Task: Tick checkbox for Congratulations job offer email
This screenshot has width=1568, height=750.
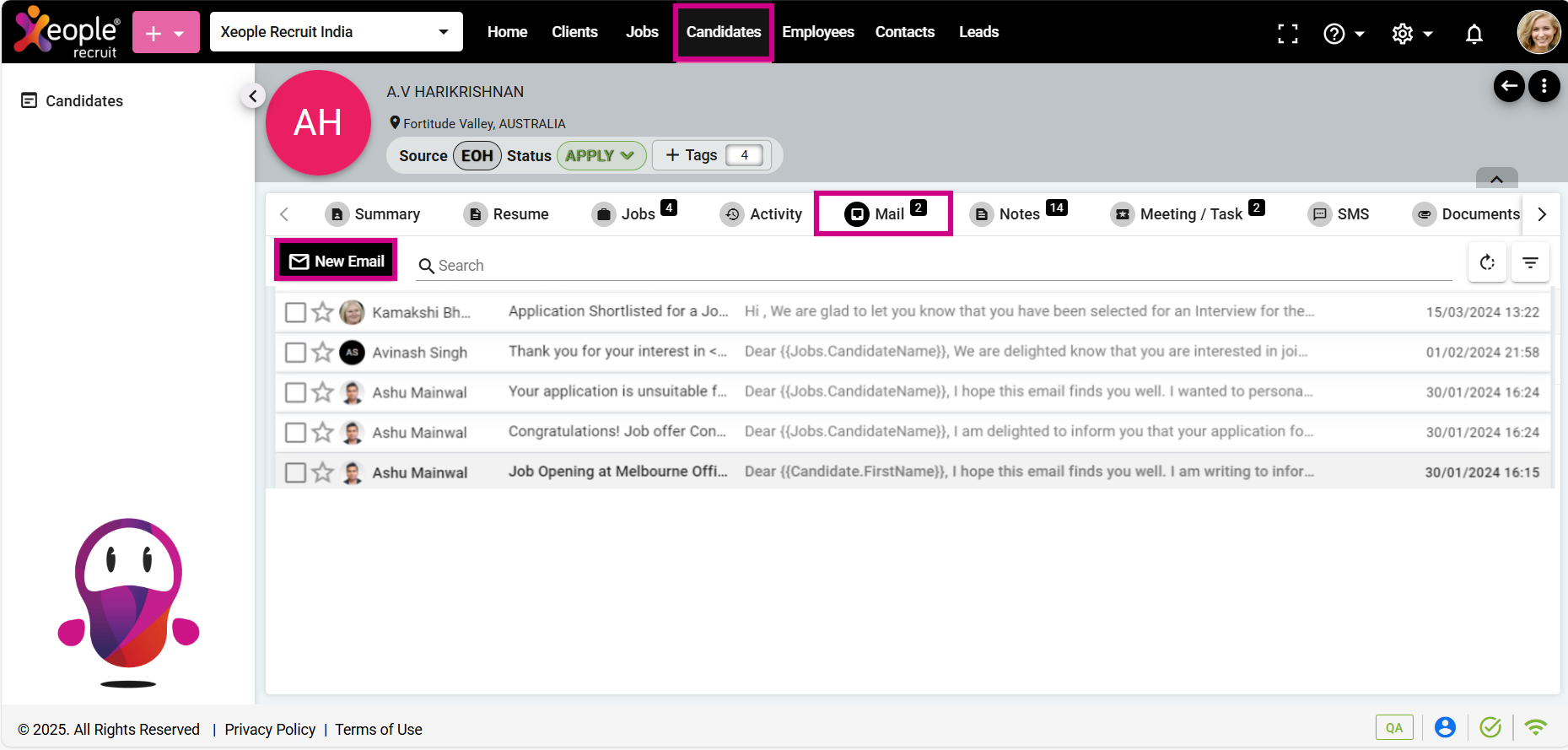Action: tap(295, 433)
